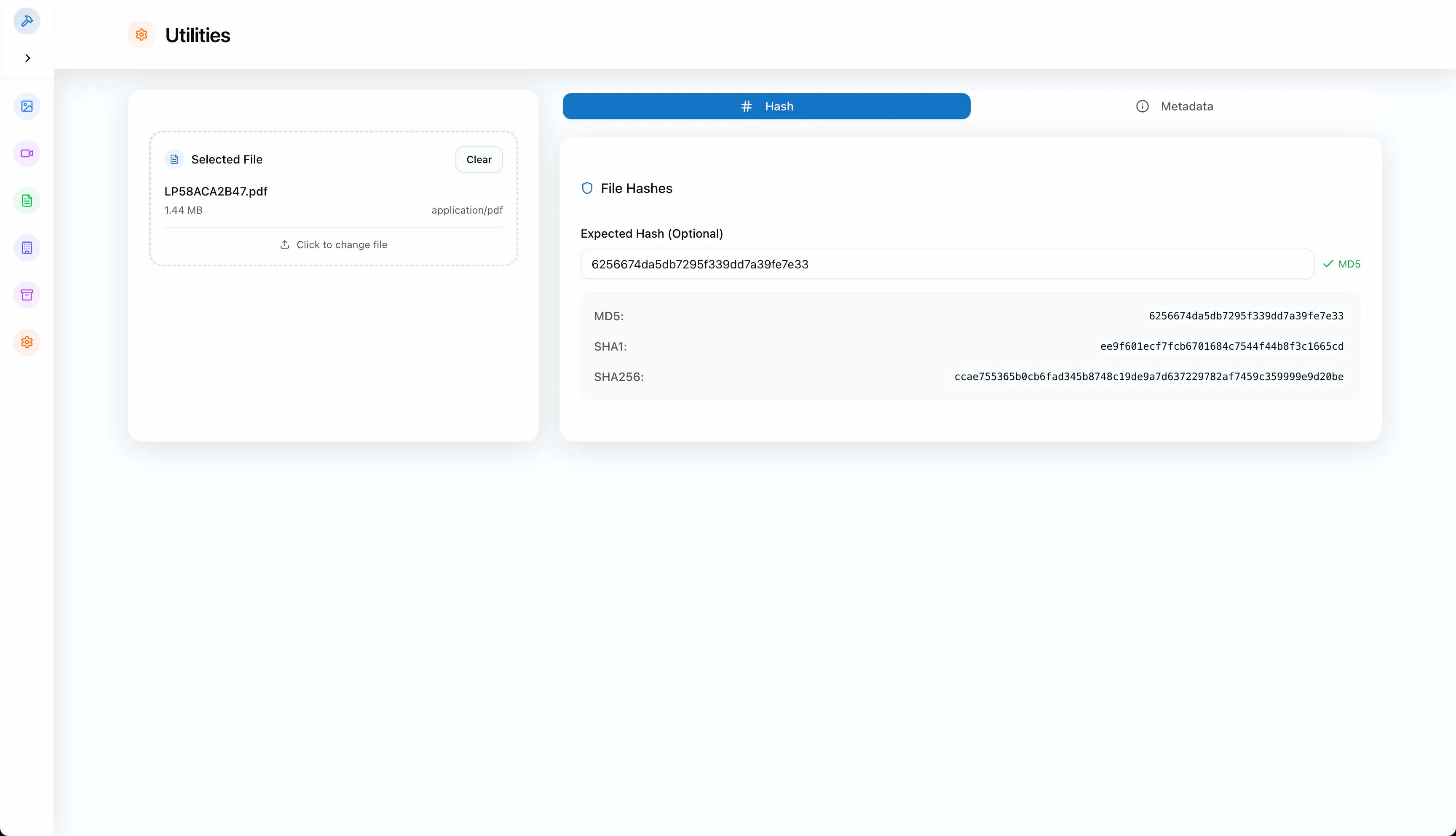Open the video tools sidebar icon
Image resolution: width=1456 pixels, height=836 pixels.
coord(27,153)
